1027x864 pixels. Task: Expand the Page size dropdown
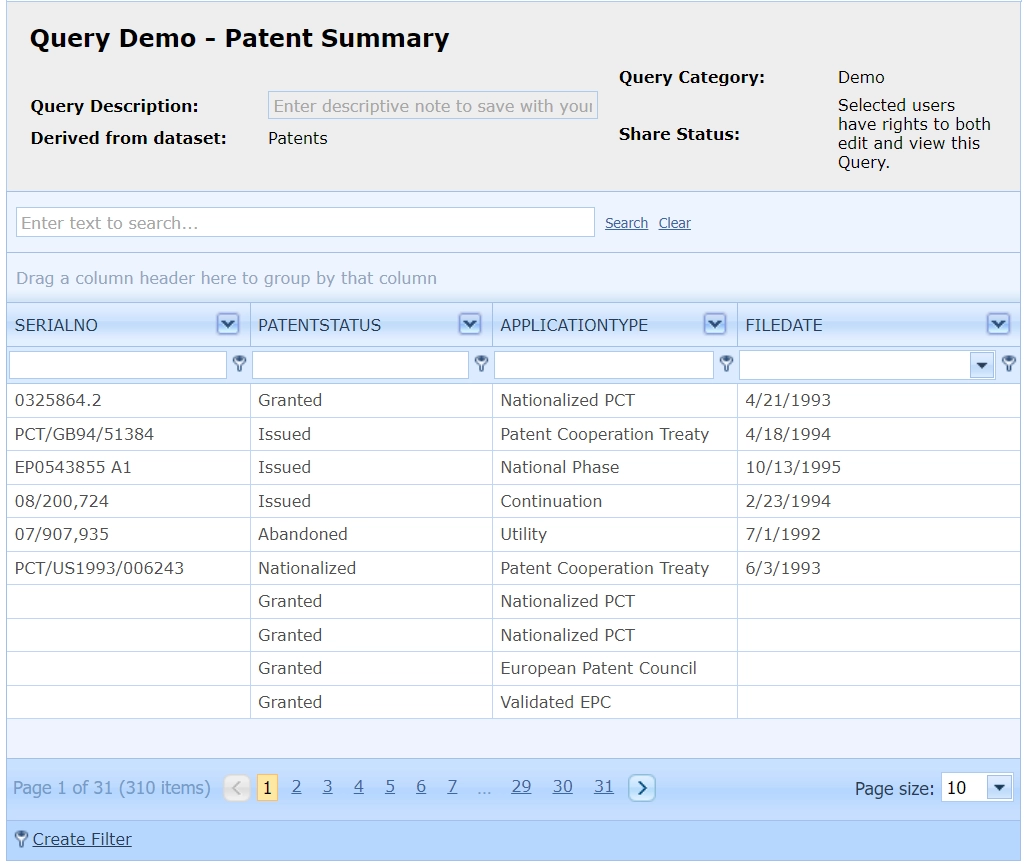point(999,788)
